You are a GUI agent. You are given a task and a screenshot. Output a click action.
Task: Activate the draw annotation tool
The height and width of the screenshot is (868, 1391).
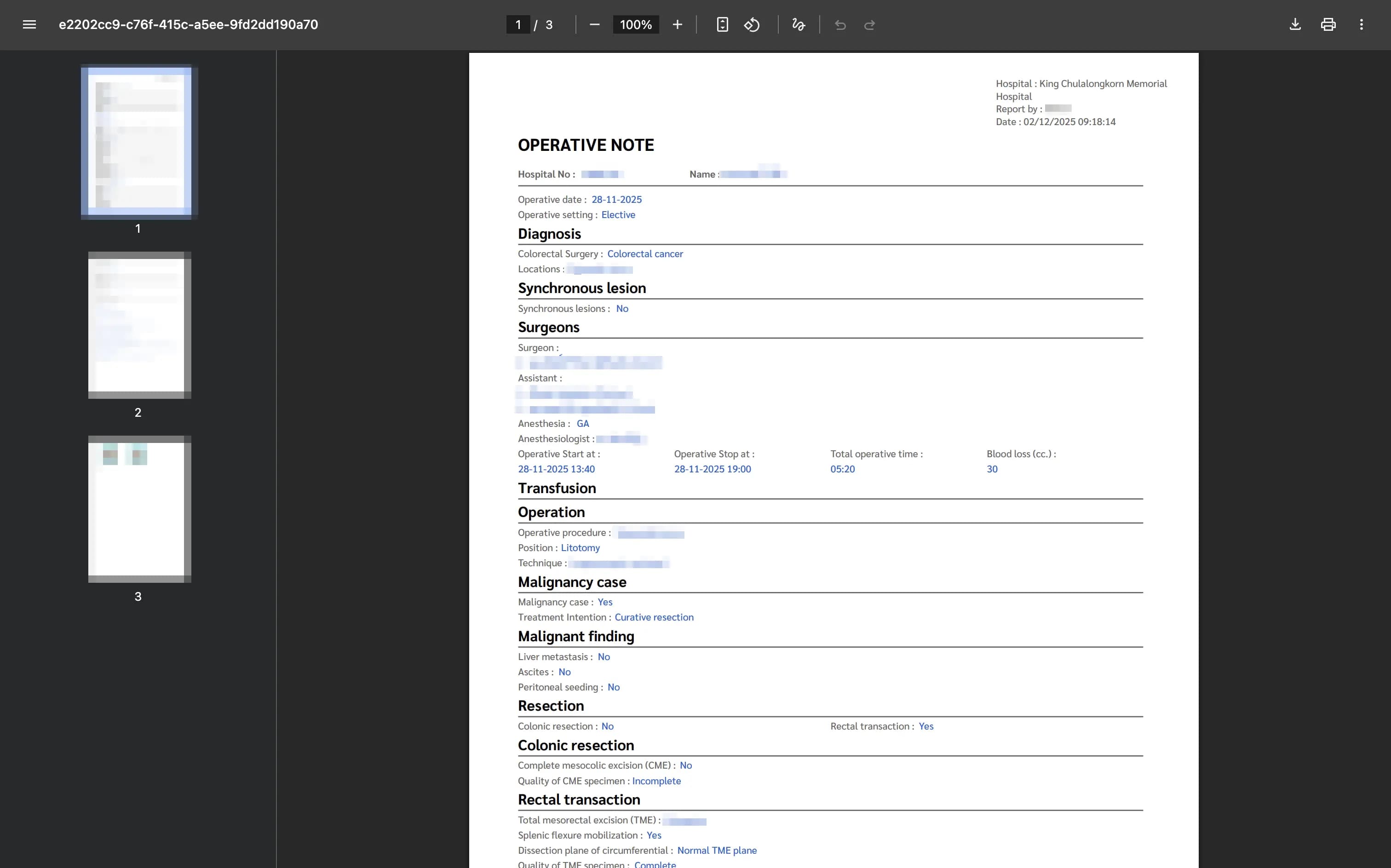pos(798,25)
